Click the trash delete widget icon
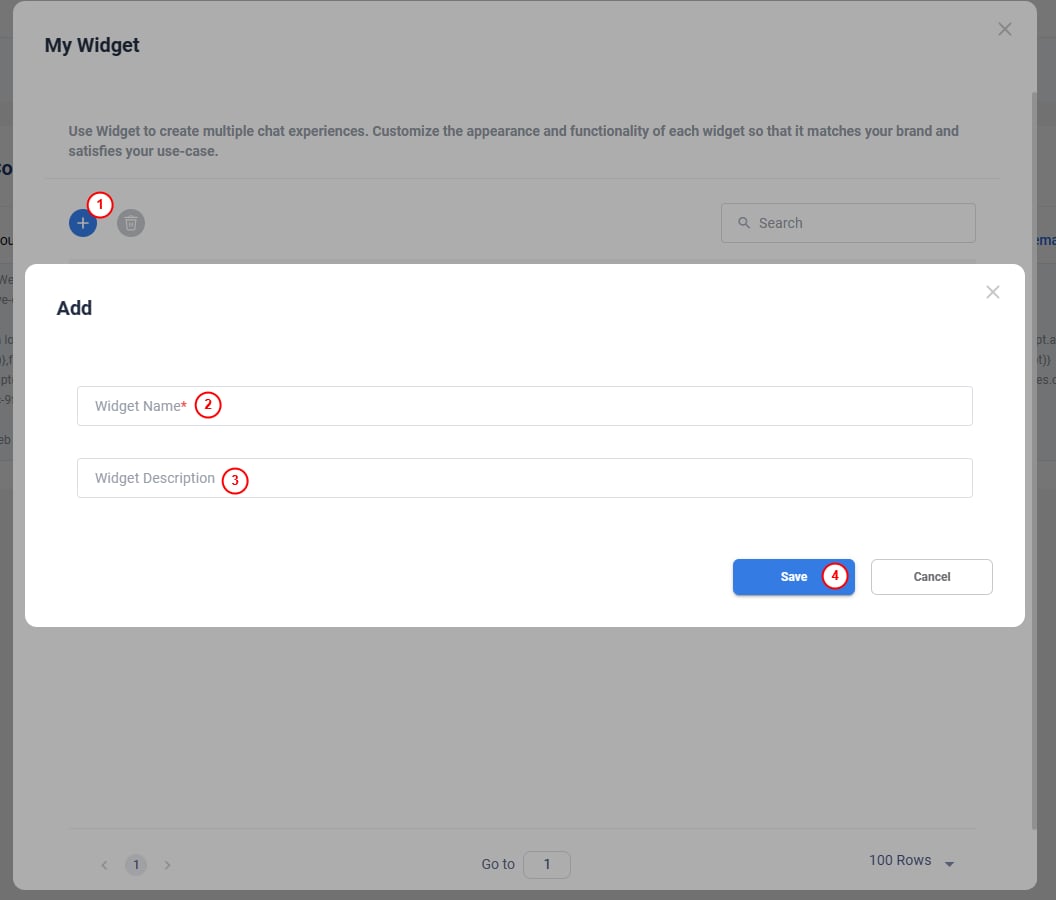Screen dimensions: 1056x900 131,223
